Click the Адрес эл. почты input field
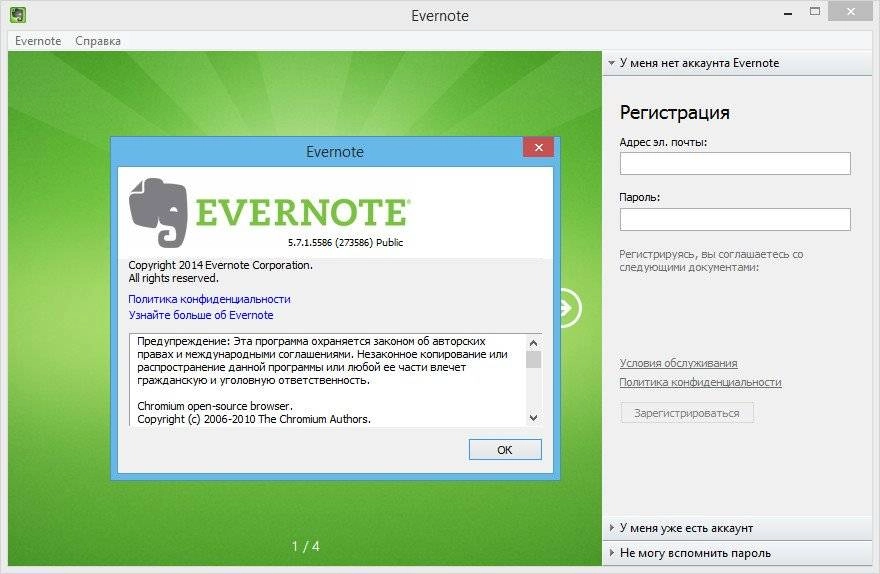The width and height of the screenshot is (880, 574). click(x=735, y=163)
